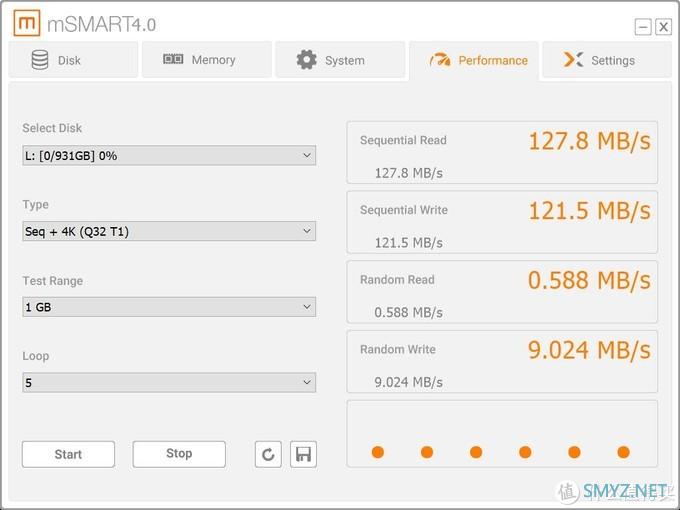Open the Type dropdown Seq + 4K

[x=169, y=231]
